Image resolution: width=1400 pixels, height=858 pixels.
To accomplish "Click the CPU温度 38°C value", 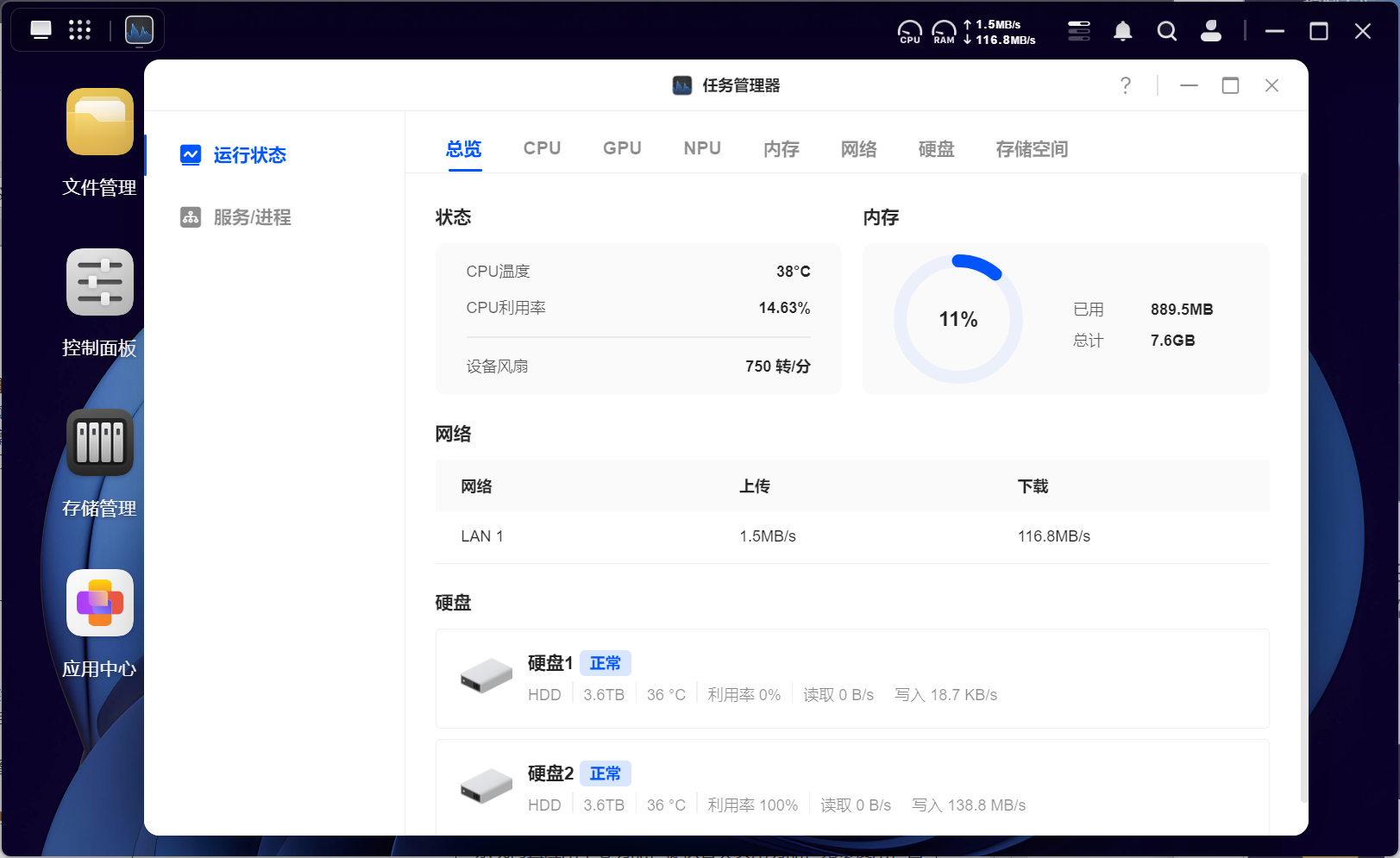I will [x=794, y=272].
